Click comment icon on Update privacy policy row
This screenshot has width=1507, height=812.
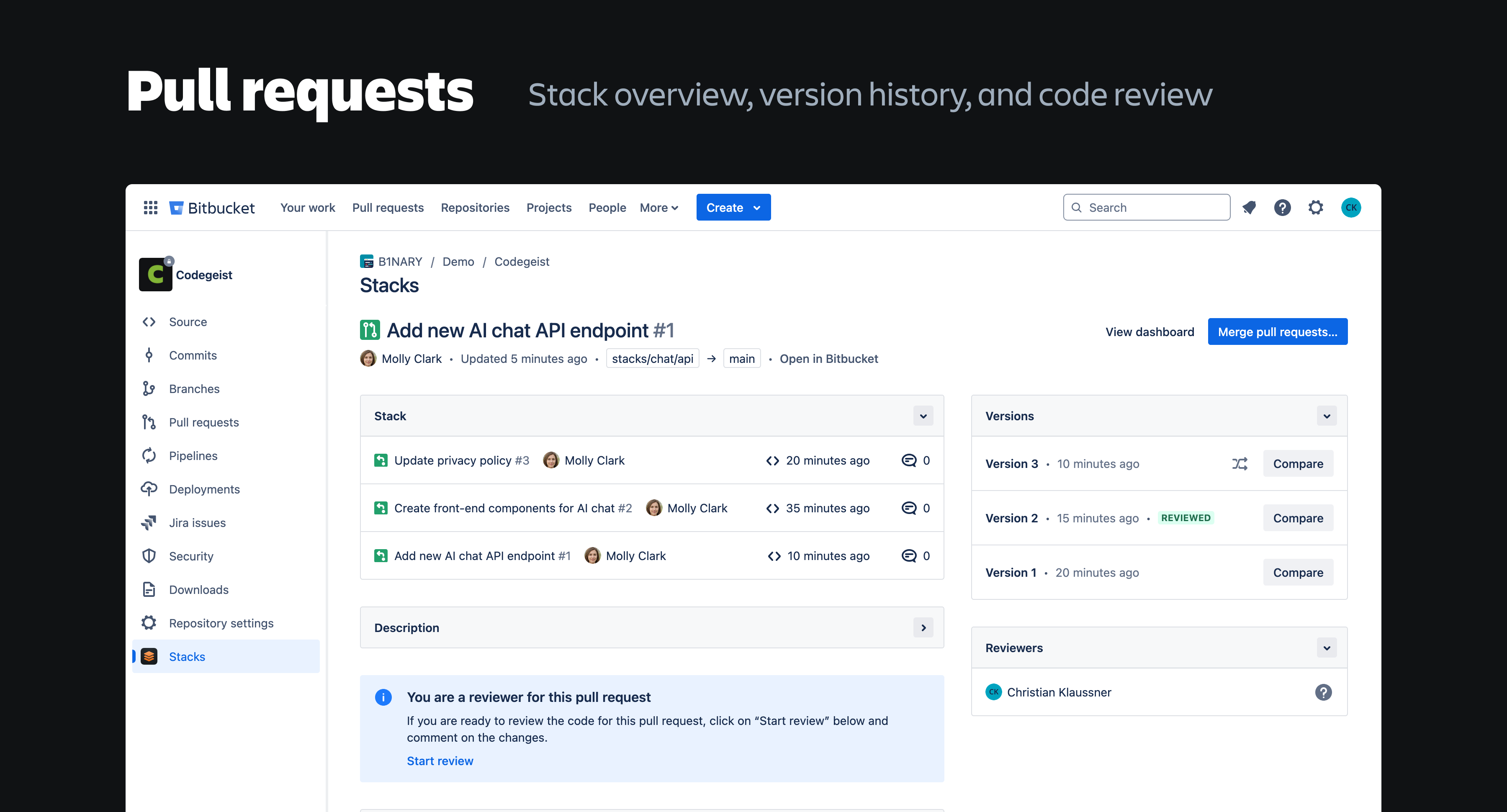coord(909,460)
